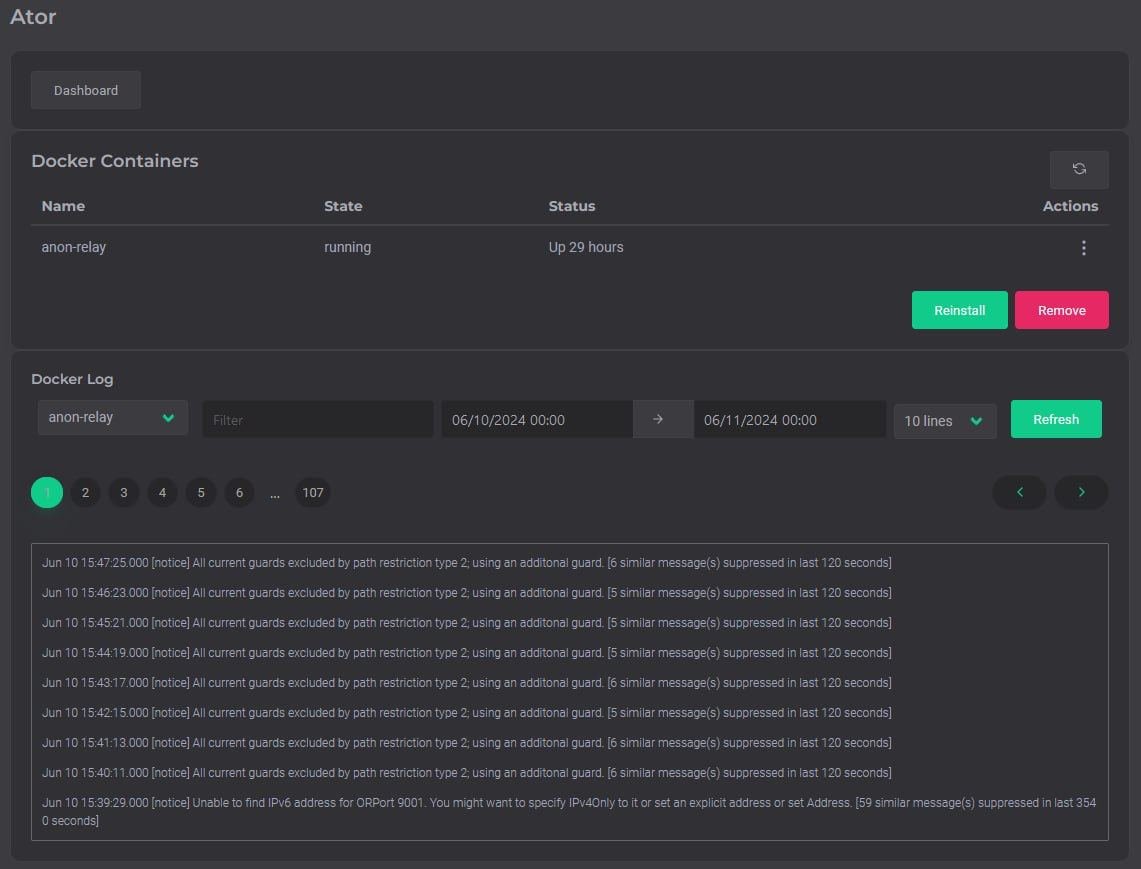1141x869 pixels.
Task: Click the green Refresh button for logs
Action: (x=1056, y=419)
